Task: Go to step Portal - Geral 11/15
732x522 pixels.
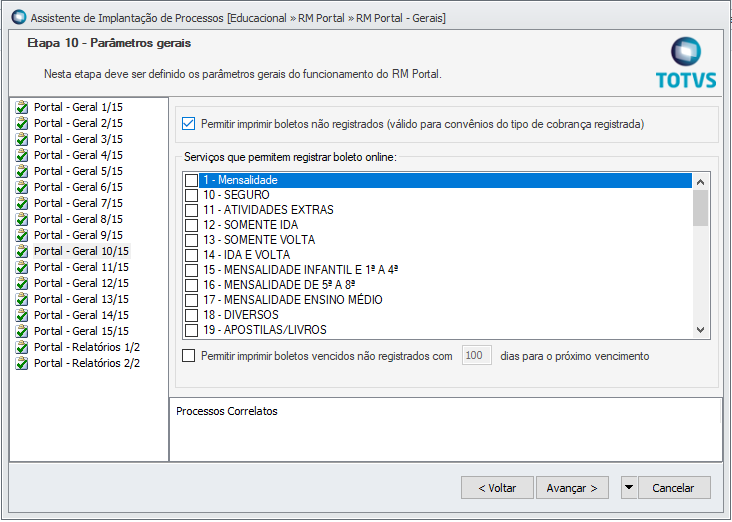Action: 81,267
